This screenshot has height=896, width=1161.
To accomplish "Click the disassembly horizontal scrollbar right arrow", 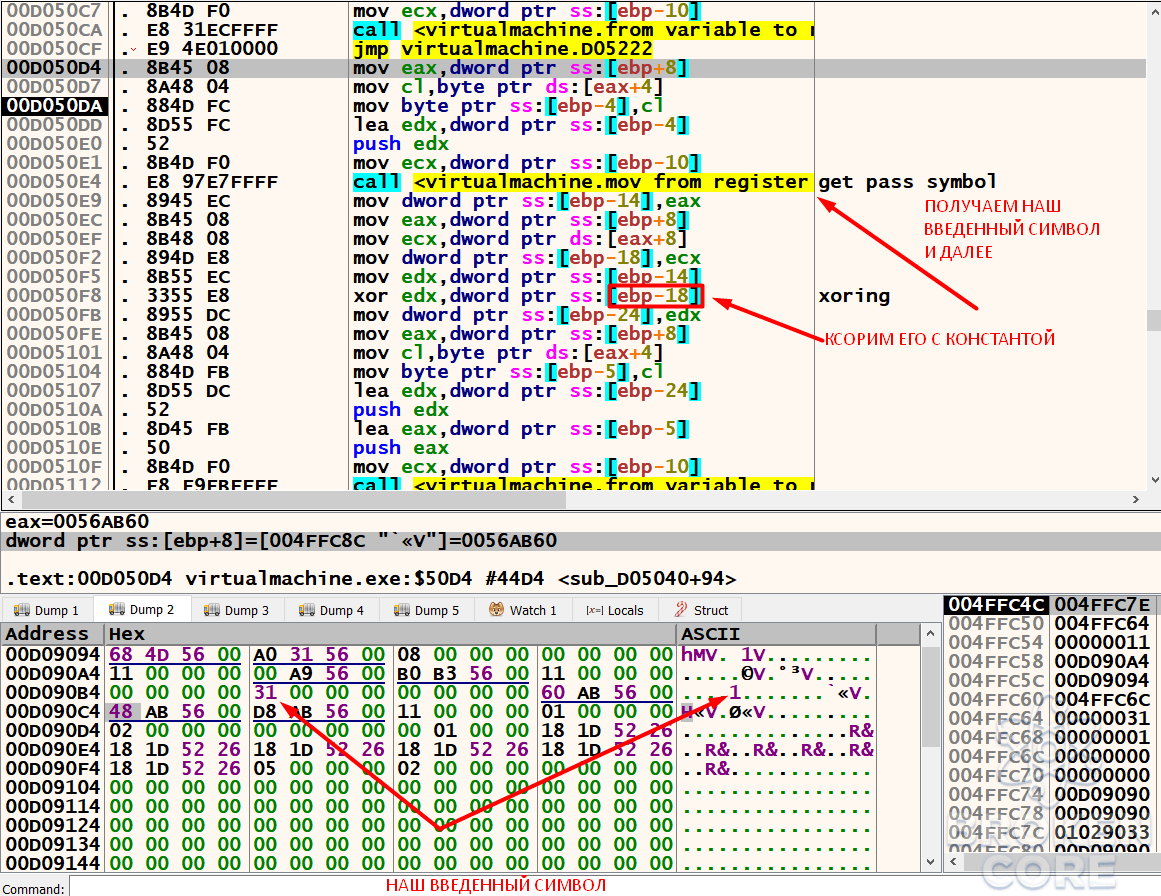I will tap(1136, 500).
